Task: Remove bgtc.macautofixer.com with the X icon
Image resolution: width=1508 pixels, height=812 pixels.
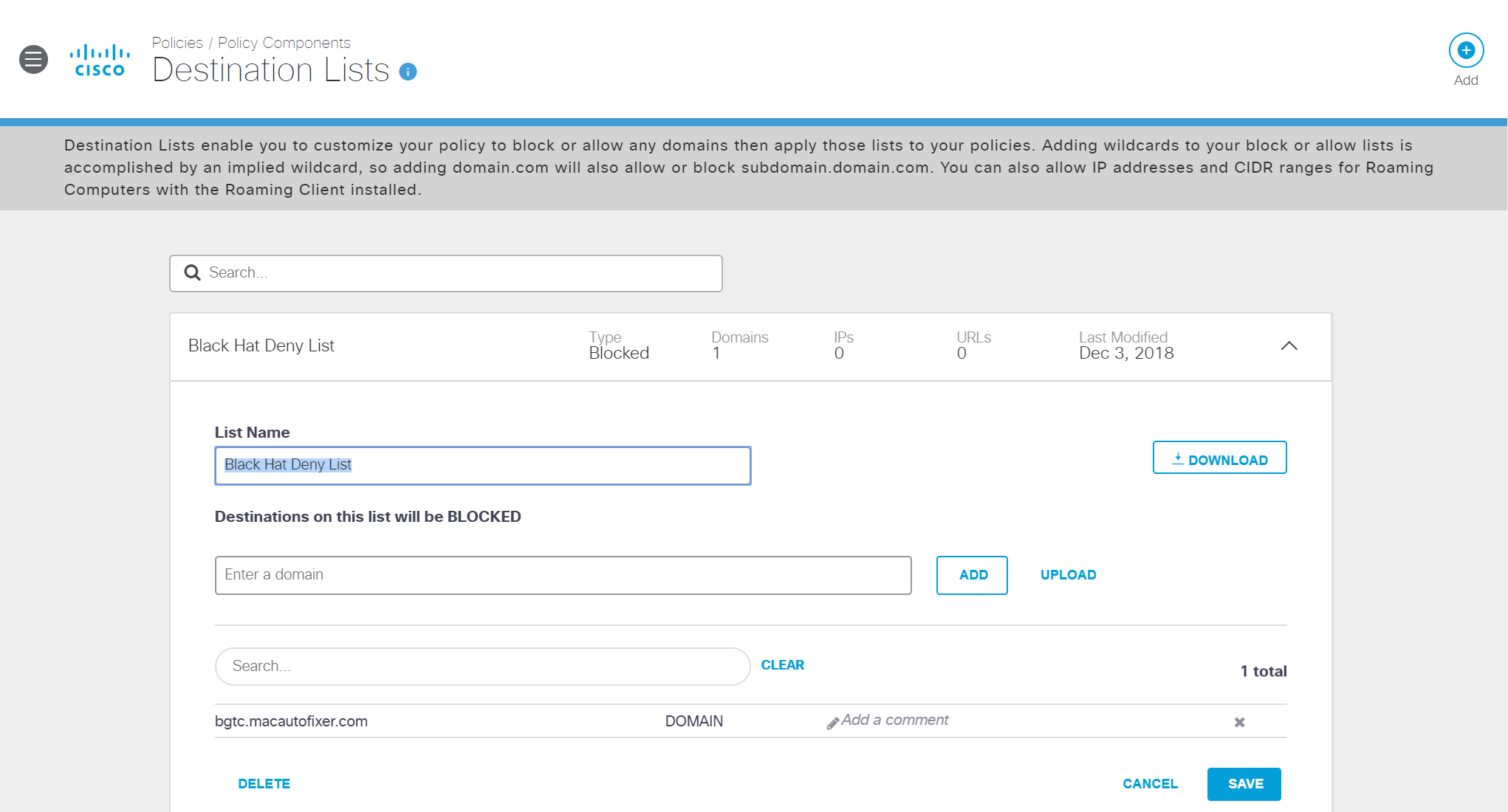Action: [x=1239, y=722]
